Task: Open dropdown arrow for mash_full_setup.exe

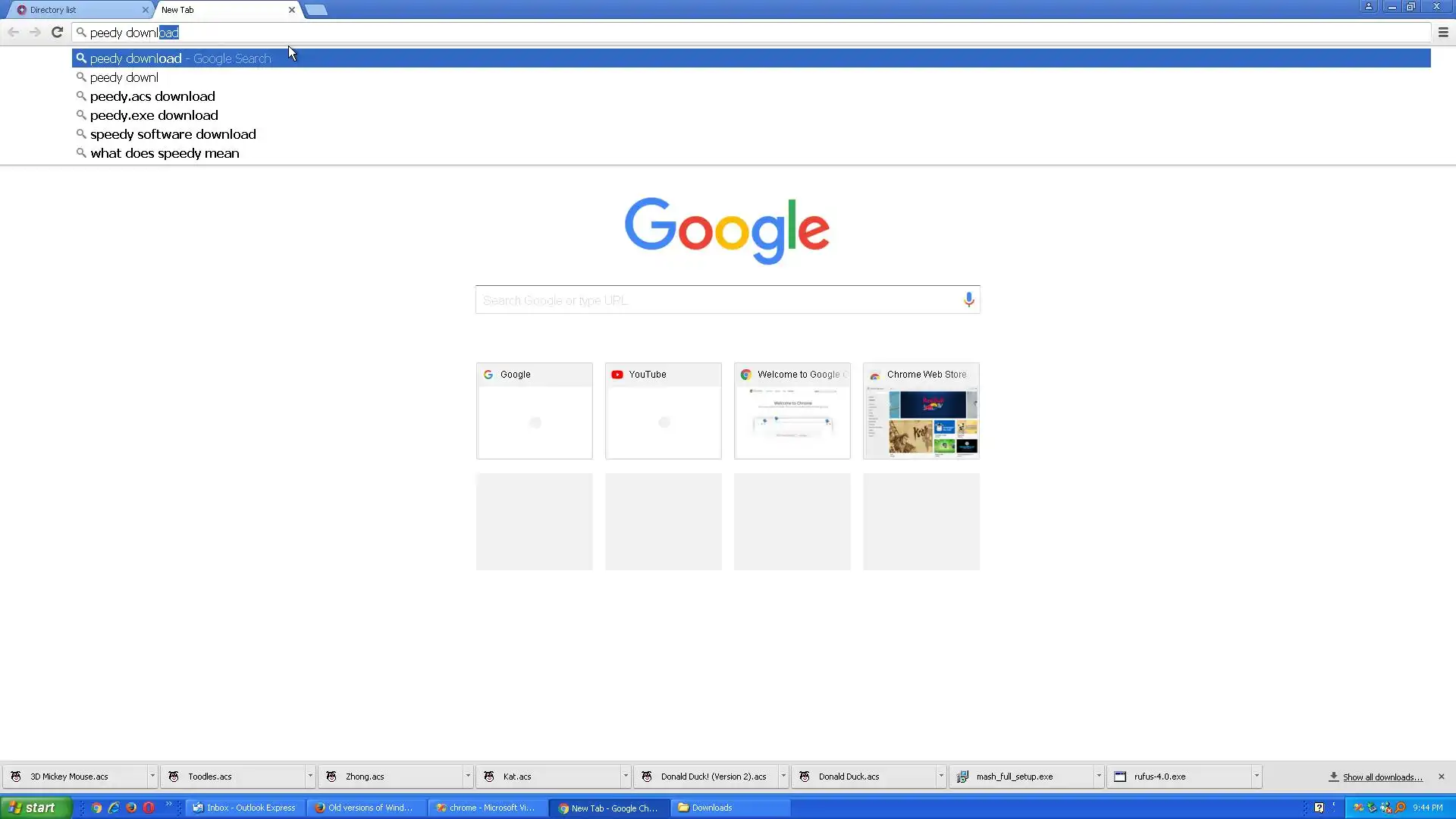Action: coord(1099,777)
